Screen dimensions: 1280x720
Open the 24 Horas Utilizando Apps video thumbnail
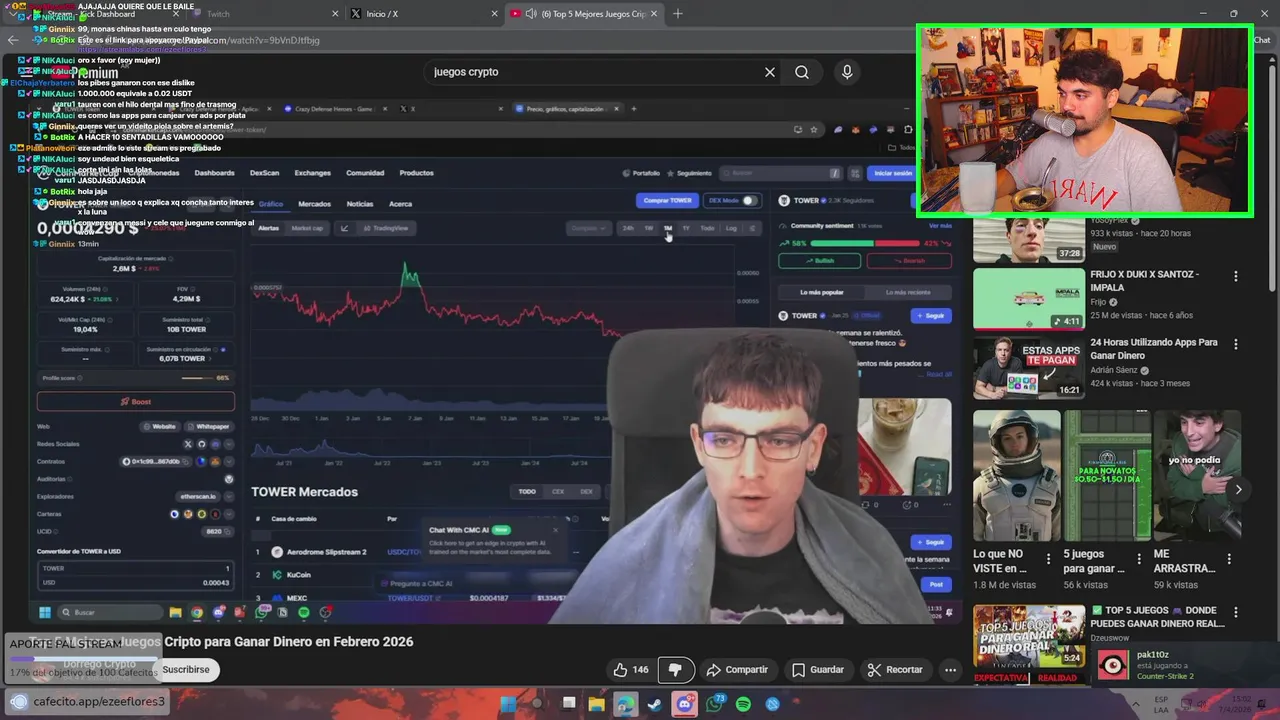(x=1029, y=367)
